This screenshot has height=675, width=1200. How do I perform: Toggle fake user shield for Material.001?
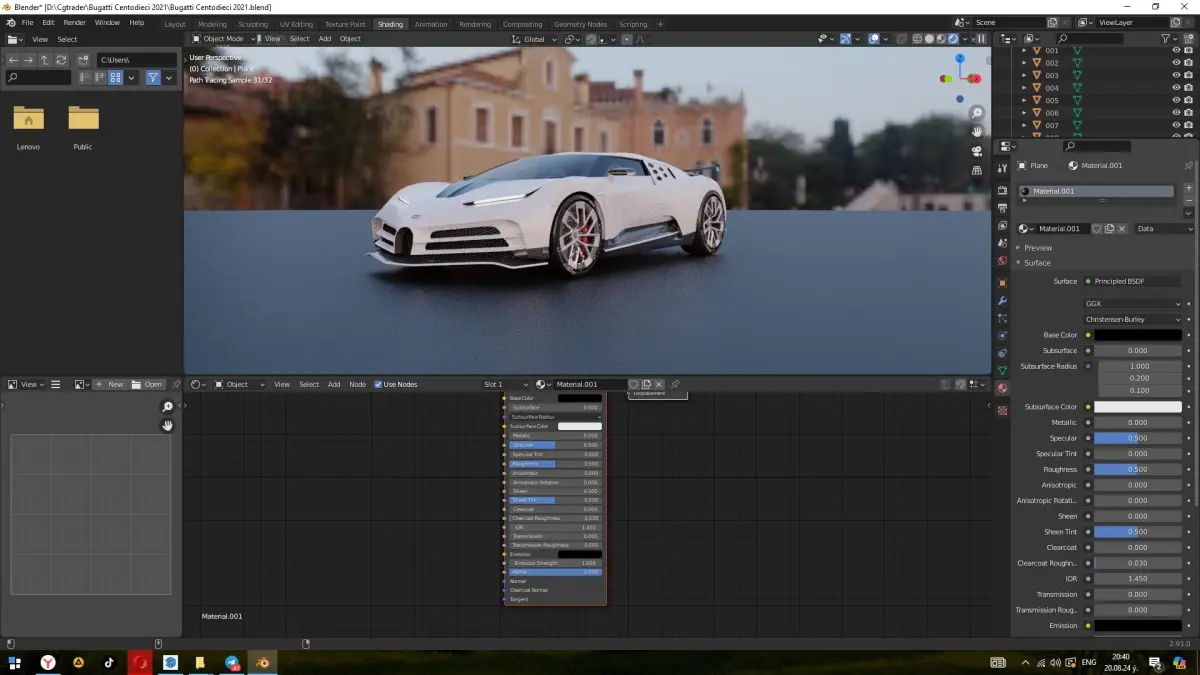[1096, 229]
